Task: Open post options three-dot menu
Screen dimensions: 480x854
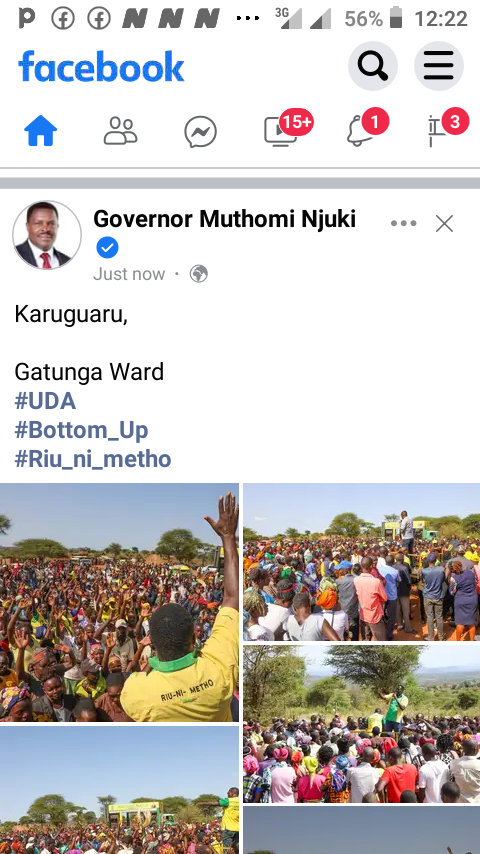Action: pyautogui.click(x=404, y=223)
